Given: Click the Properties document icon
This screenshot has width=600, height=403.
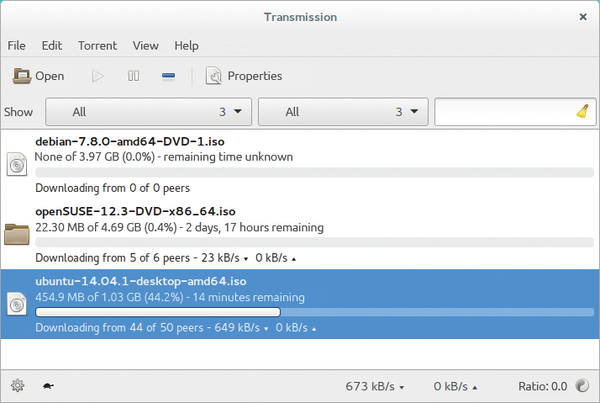Looking at the screenshot, I should [213, 76].
